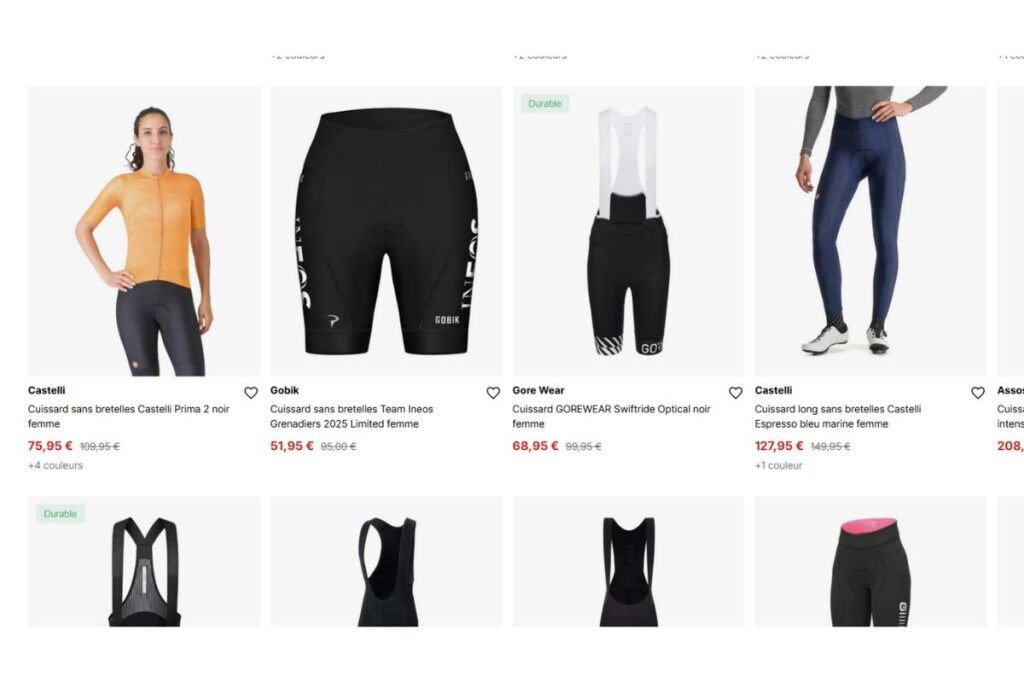Open Cuissard sans bretelles Castelli Prima 2 link
The image size is (1024, 683).
pos(129,417)
